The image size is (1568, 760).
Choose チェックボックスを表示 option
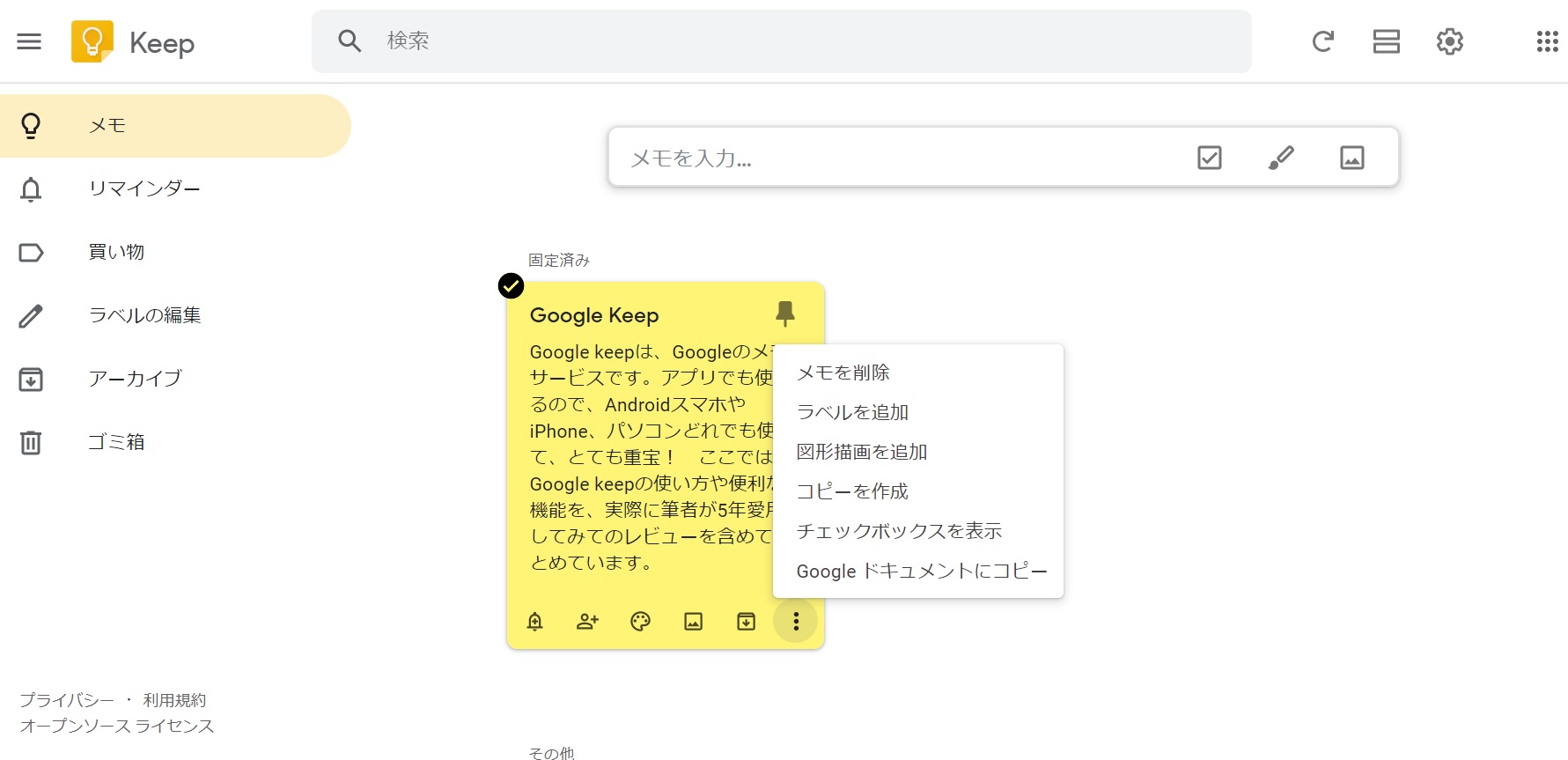click(x=918, y=531)
